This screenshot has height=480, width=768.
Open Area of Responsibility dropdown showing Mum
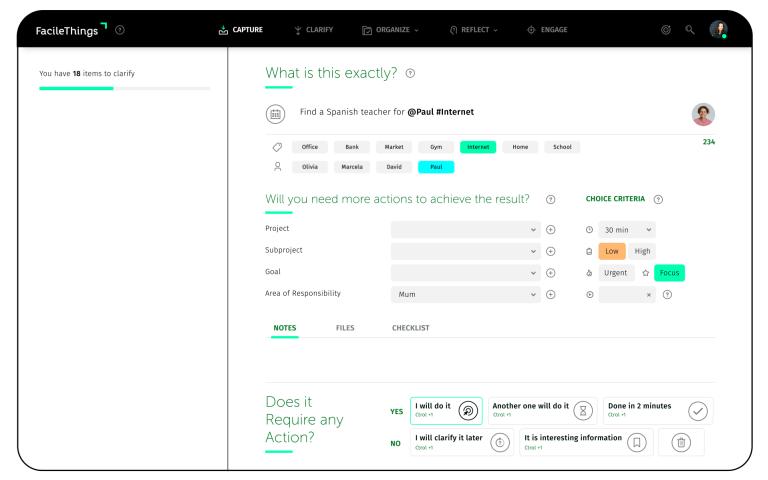[465, 295]
